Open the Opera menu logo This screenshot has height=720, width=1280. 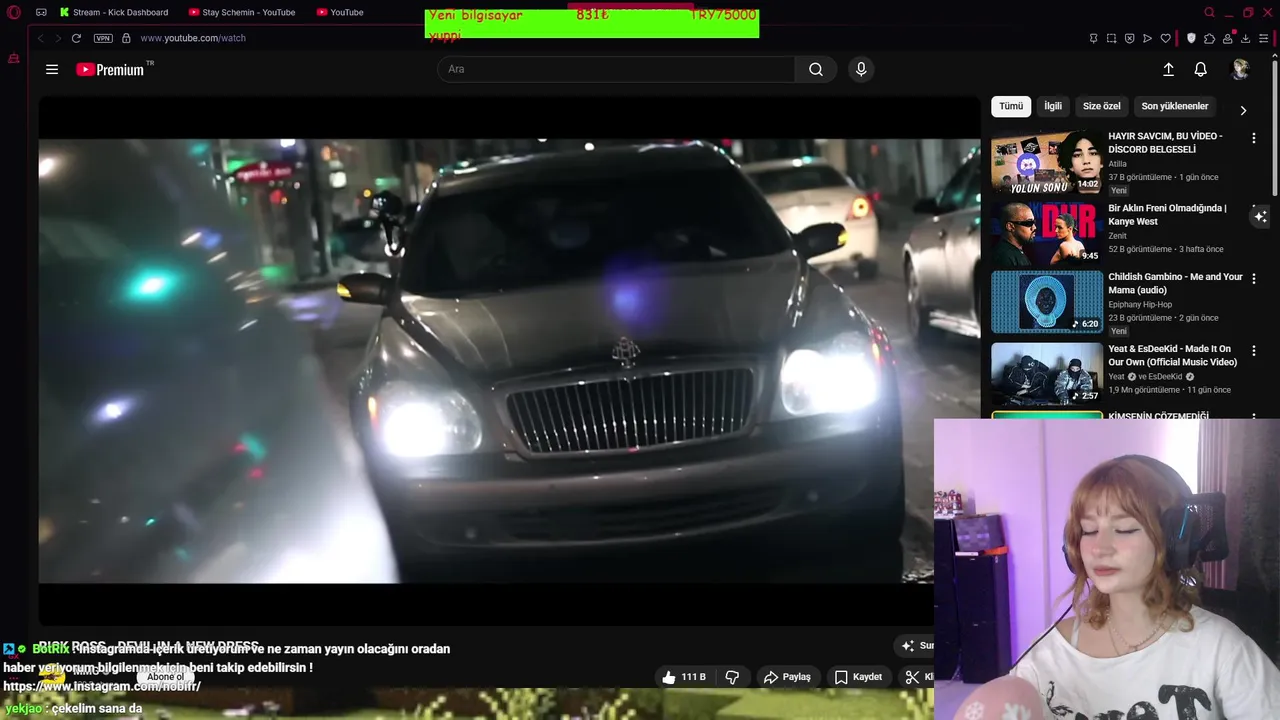13,12
